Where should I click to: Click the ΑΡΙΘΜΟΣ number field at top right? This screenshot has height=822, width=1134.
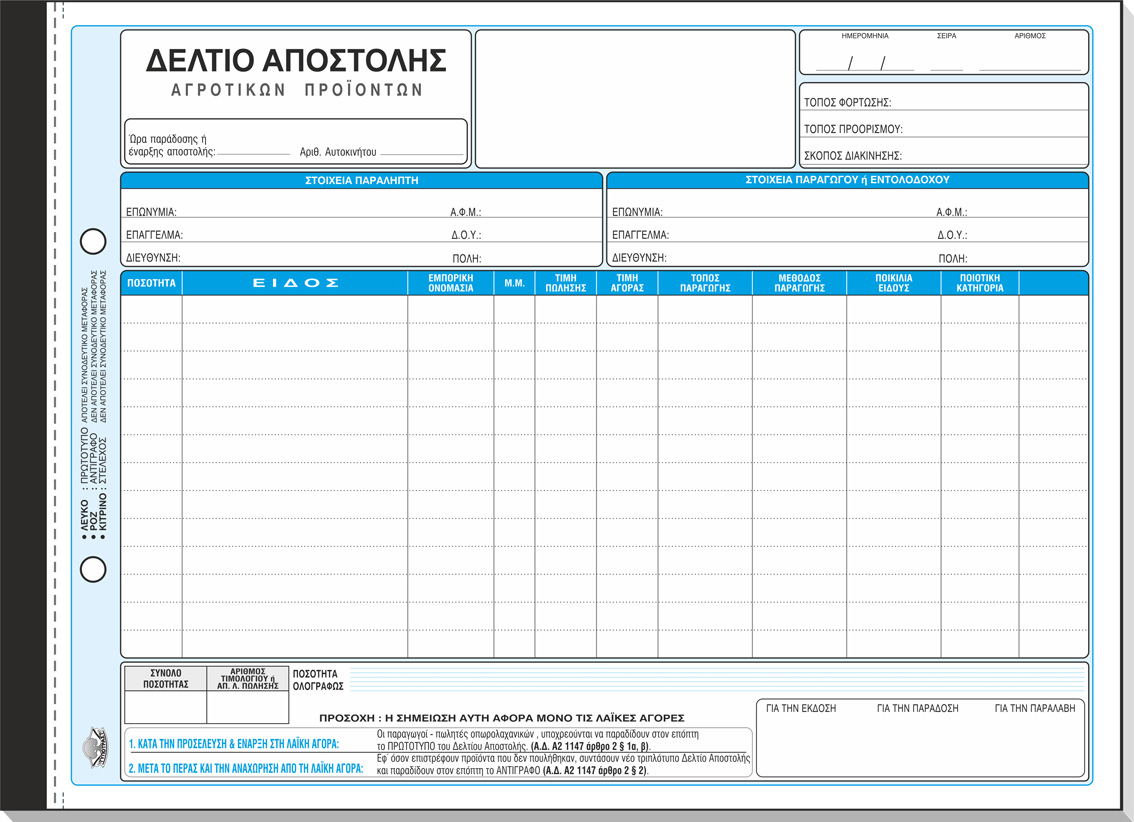[1030, 62]
